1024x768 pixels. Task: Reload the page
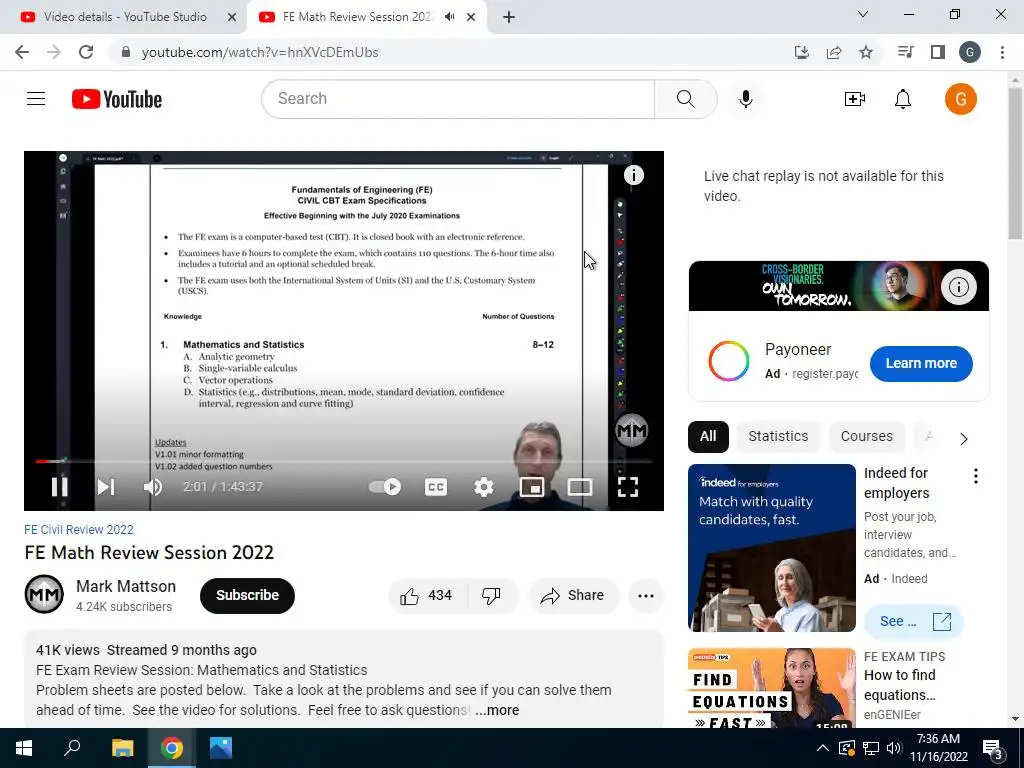tap(86, 52)
